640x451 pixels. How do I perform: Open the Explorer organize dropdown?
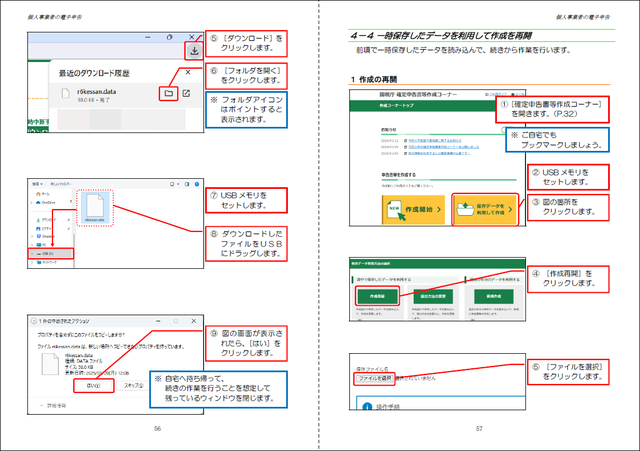(x=38, y=184)
